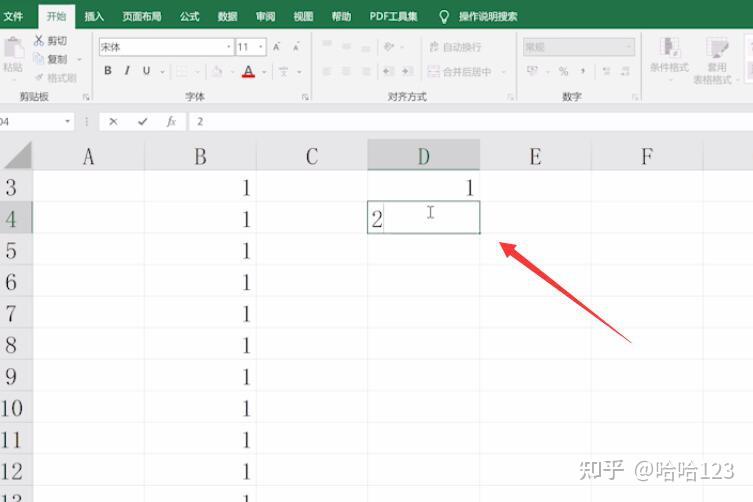Decrease decimal places icon
Screen dimensions: 753x502
click(625, 72)
